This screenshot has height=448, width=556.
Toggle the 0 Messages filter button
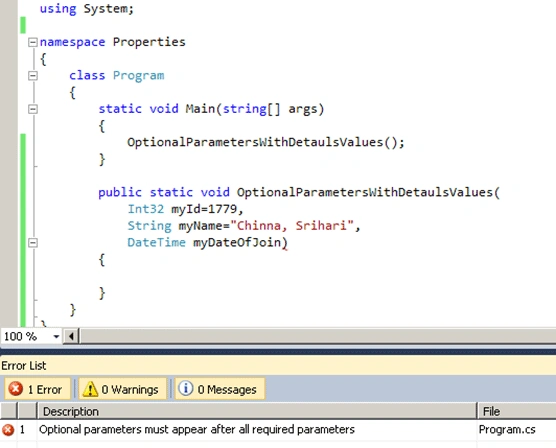tap(219, 389)
